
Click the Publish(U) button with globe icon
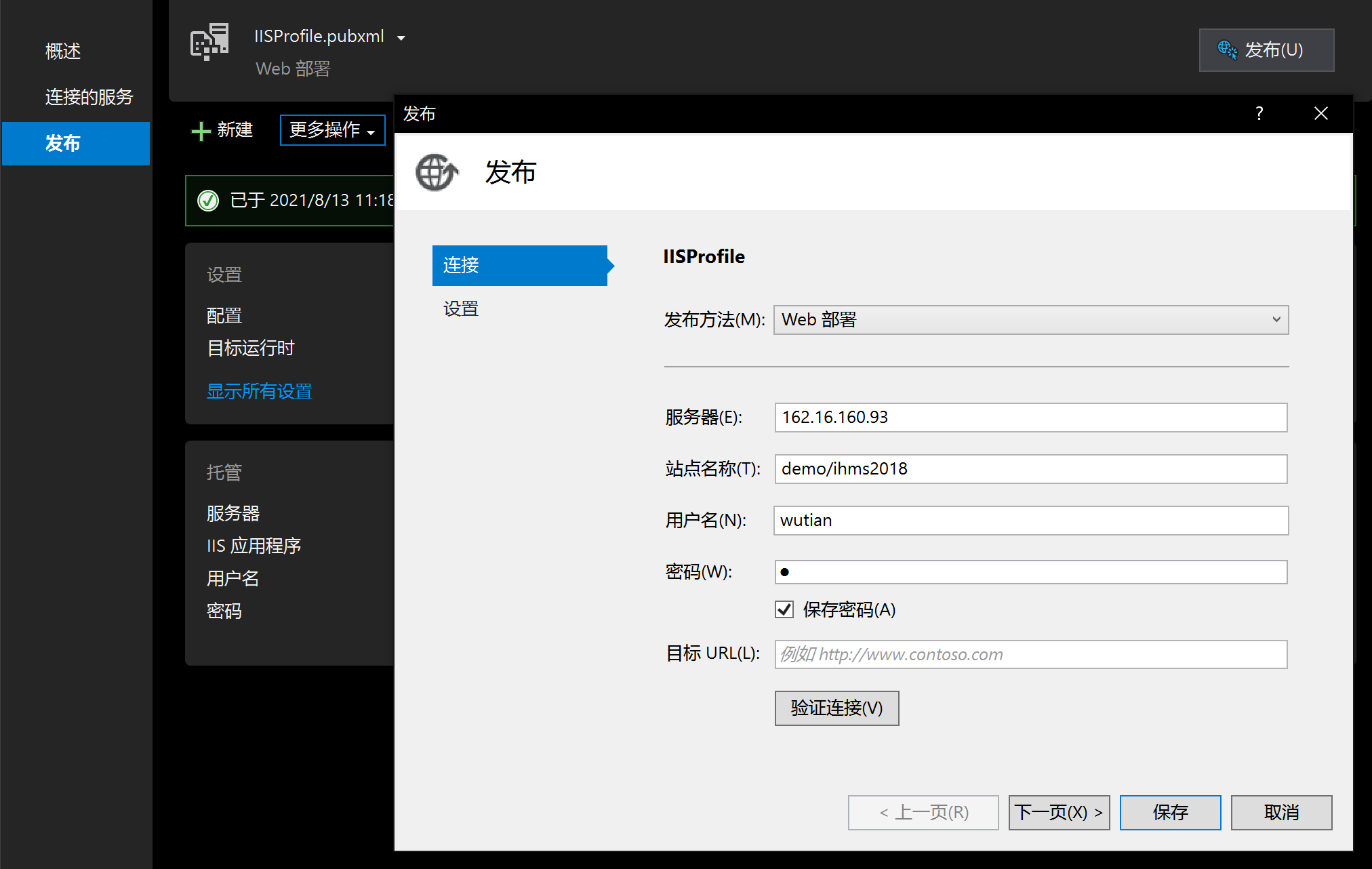[x=1266, y=50]
